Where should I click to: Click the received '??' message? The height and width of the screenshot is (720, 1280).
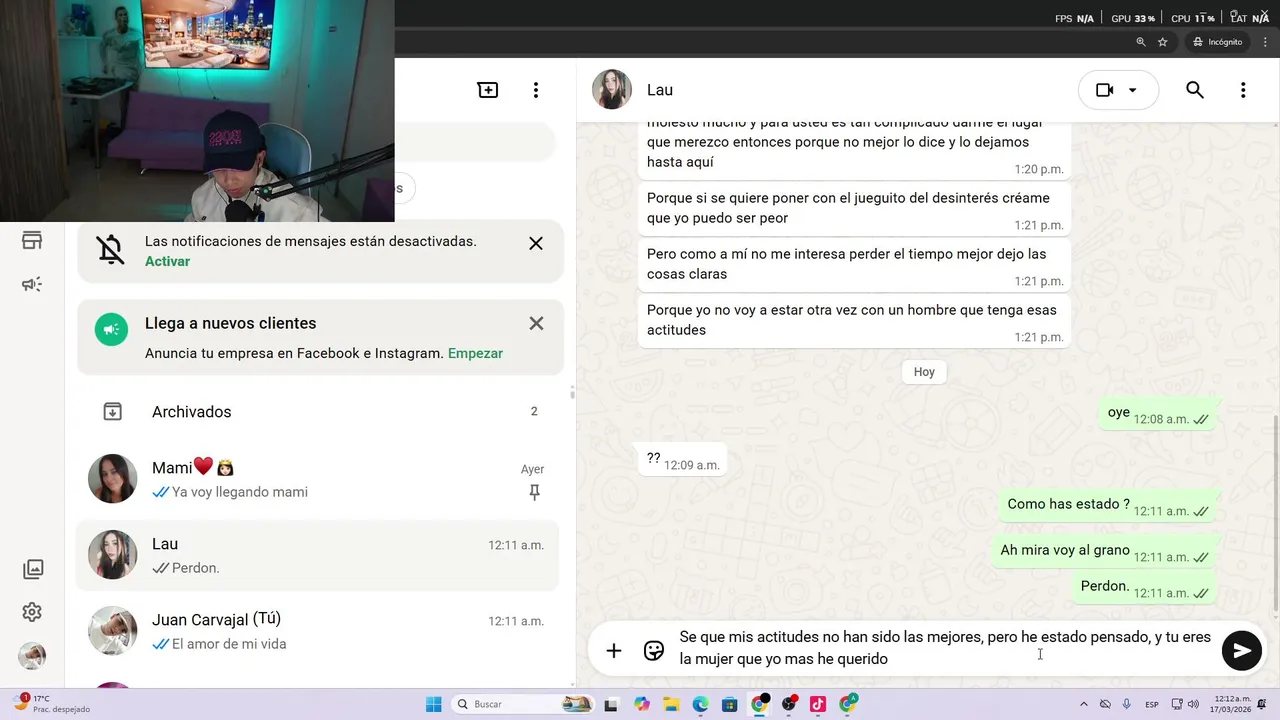[682, 460]
